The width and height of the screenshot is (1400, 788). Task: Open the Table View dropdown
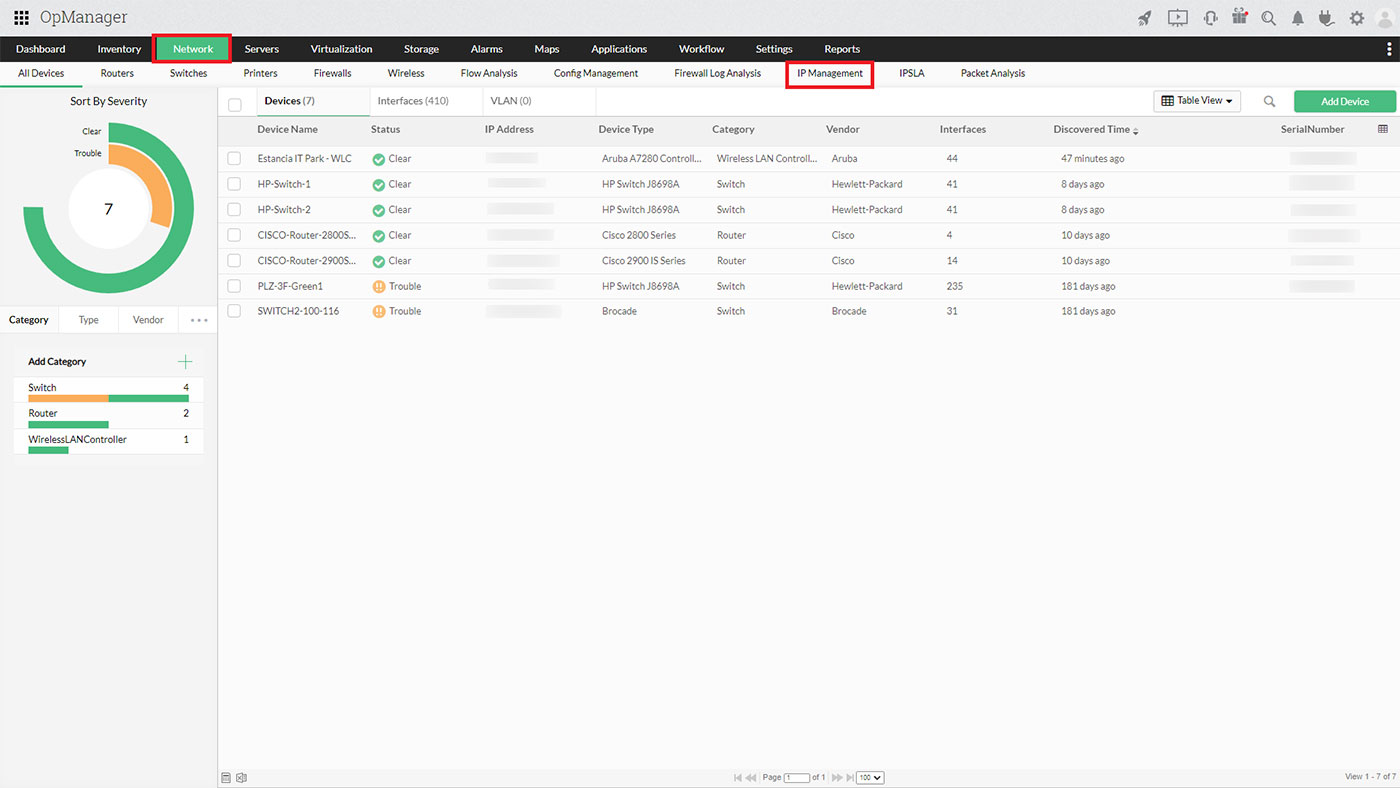coord(1197,101)
